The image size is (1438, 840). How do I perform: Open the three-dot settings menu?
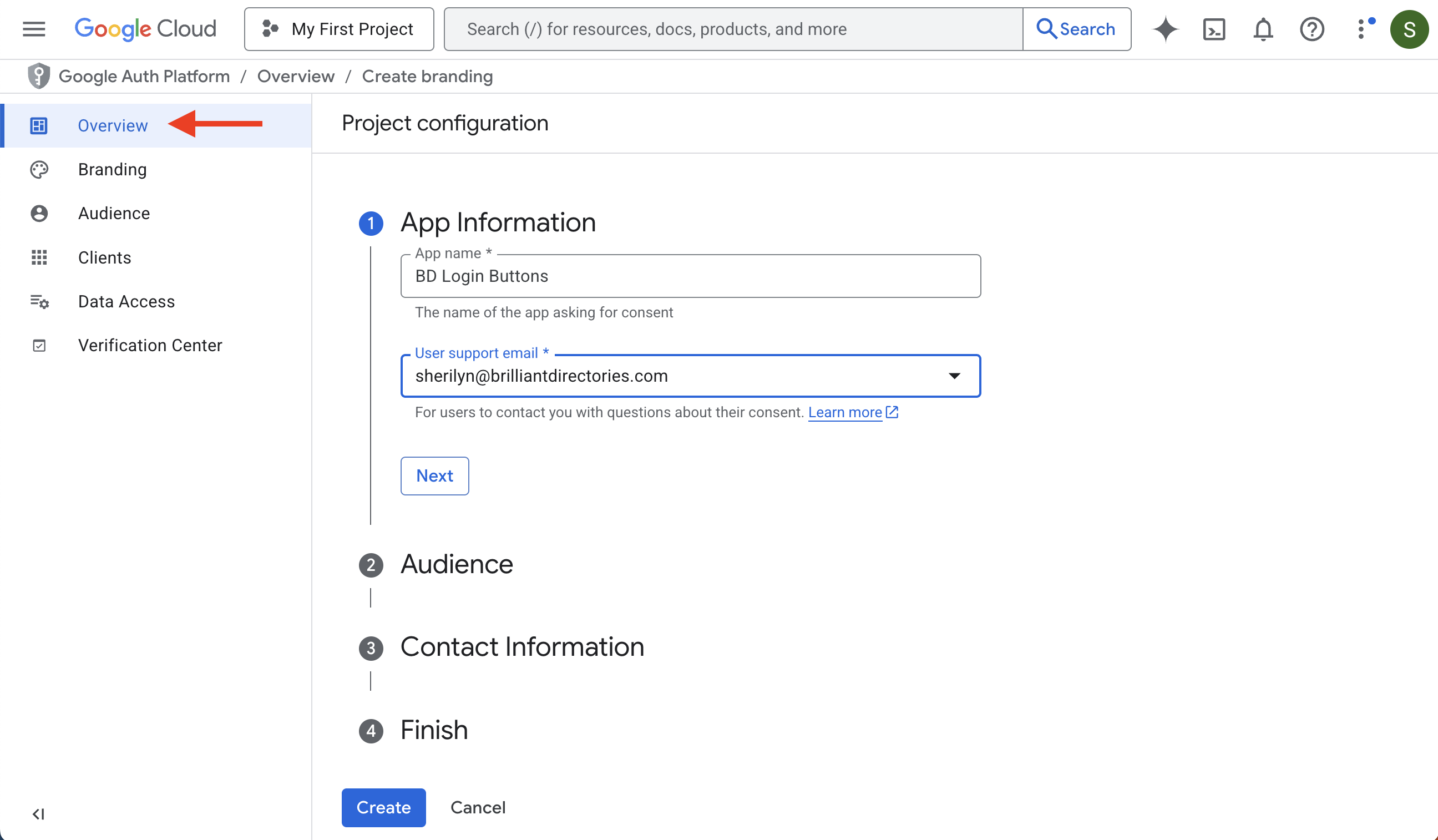pos(1361,28)
